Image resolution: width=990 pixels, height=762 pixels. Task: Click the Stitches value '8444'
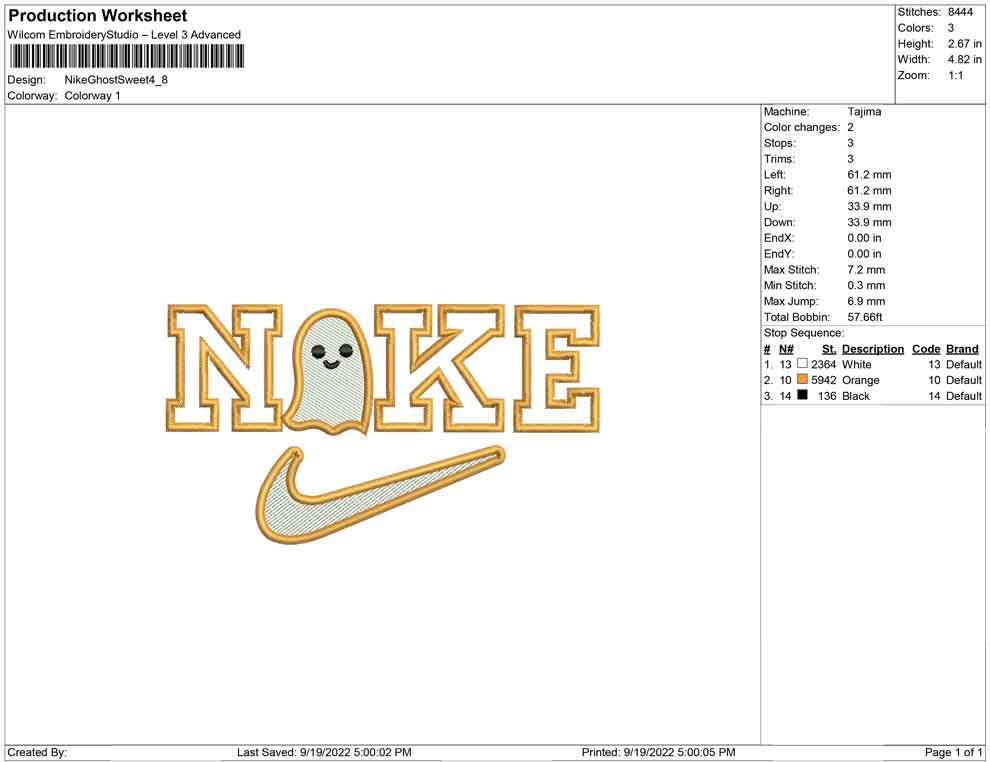(960, 12)
